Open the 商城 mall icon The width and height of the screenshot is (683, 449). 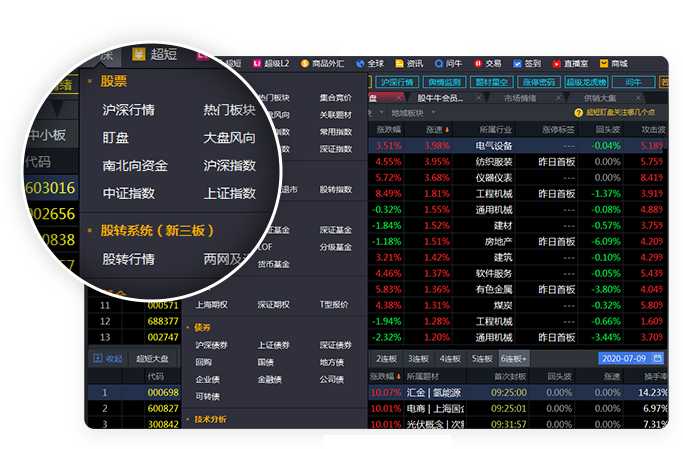pyautogui.click(x=604, y=64)
